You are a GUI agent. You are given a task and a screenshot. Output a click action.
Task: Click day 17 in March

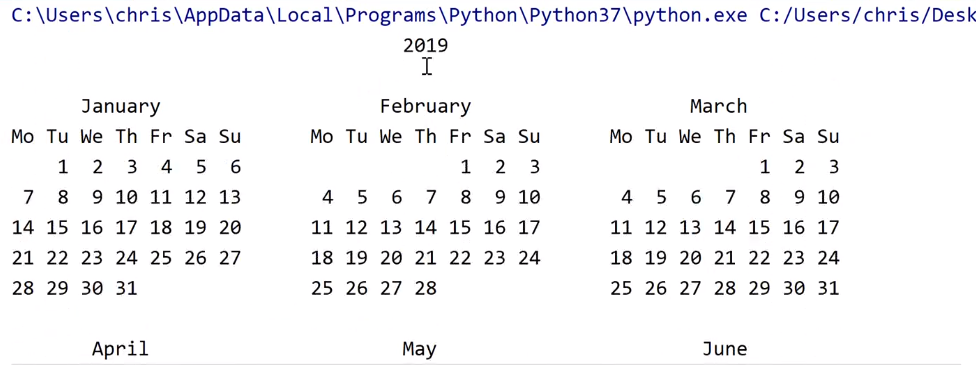[828, 228]
